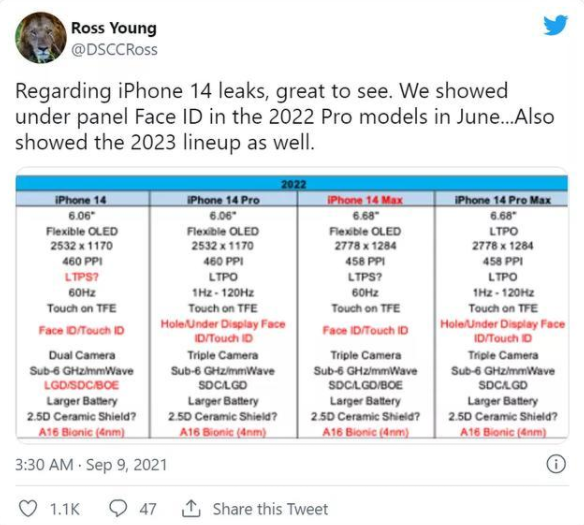
Task: Click the iPhone 14 Pro Max header
Action: click(x=502, y=200)
